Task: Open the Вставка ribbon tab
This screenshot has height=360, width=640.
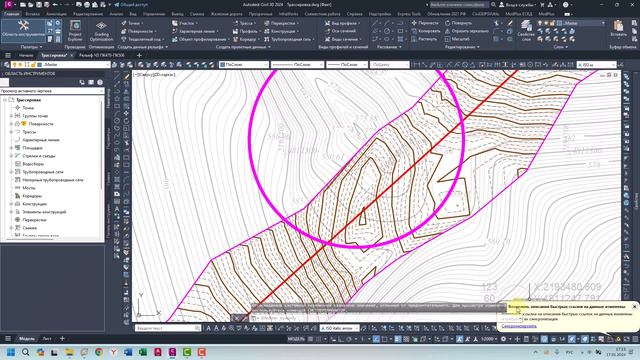Action: 33,14
